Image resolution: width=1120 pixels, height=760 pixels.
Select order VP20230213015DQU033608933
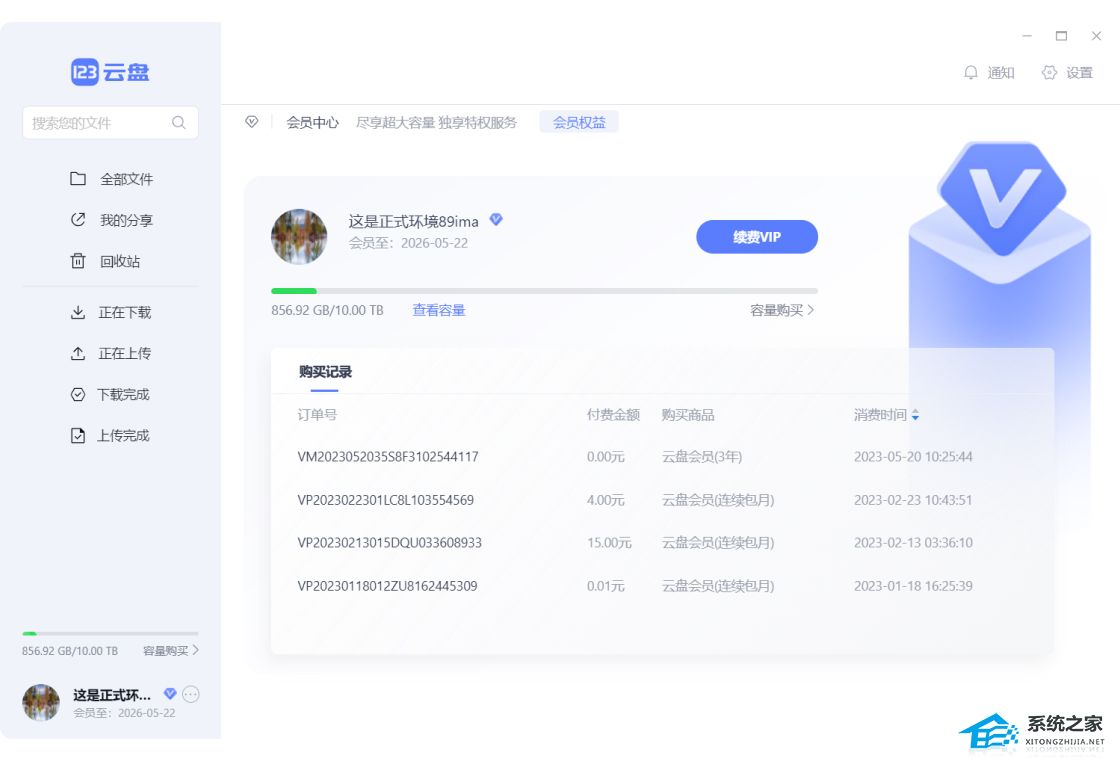coord(389,543)
